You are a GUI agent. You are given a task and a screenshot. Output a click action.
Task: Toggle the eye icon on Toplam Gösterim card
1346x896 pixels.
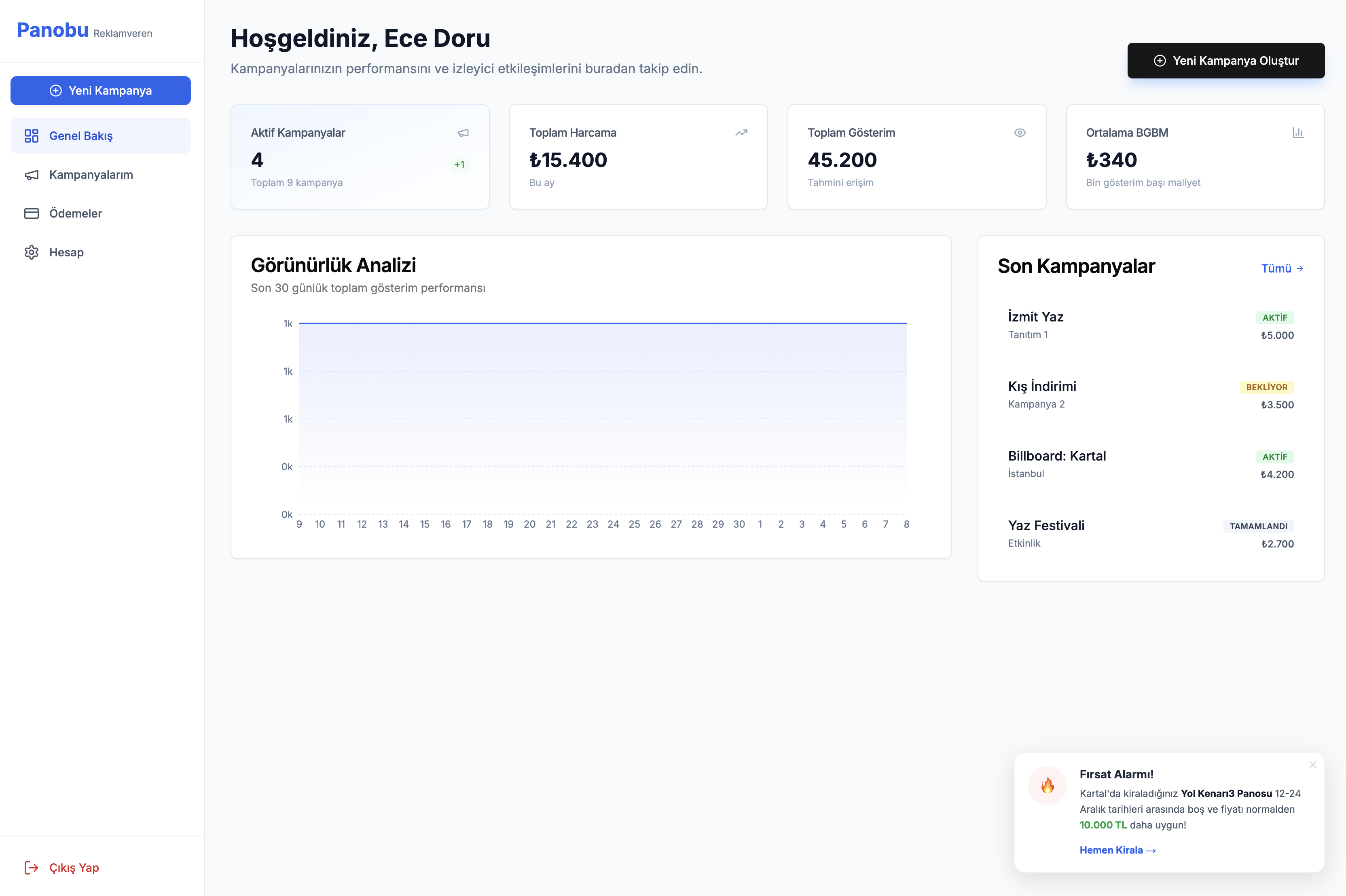pos(1020,133)
